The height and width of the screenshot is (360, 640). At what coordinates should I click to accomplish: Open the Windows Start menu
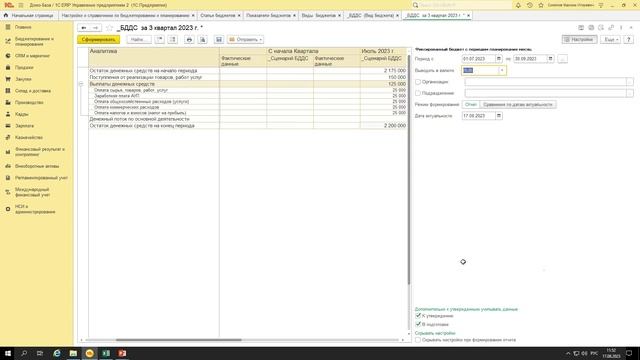click(8, 353)
